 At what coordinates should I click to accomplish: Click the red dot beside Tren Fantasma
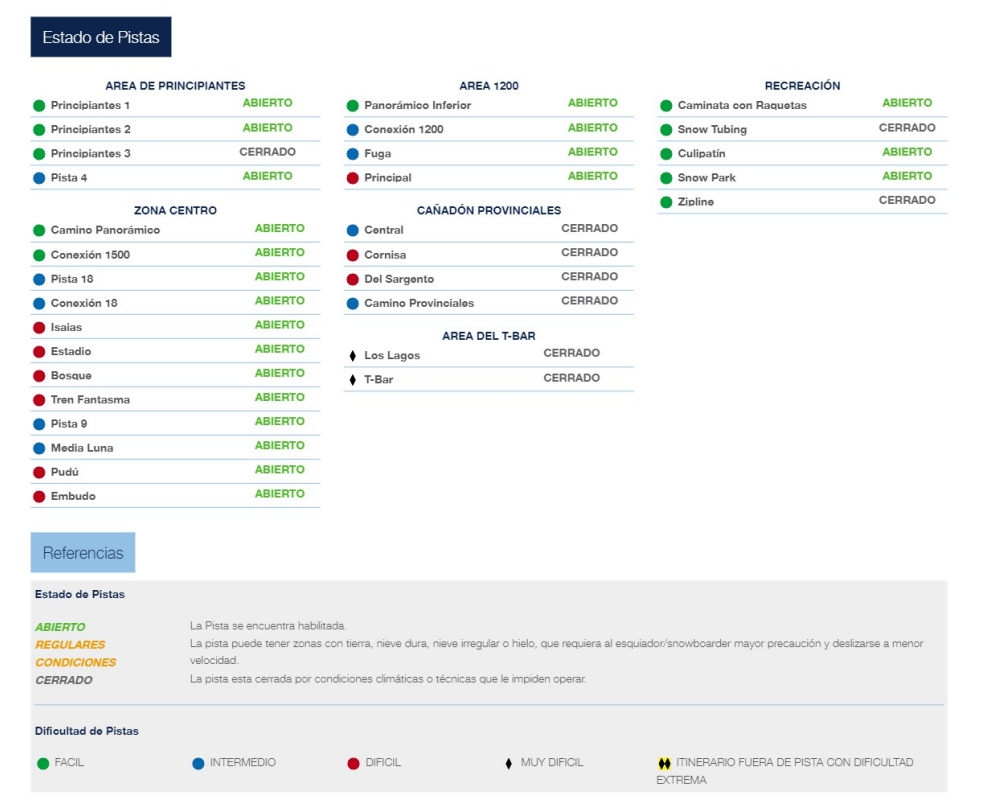(x=39, y=401)
